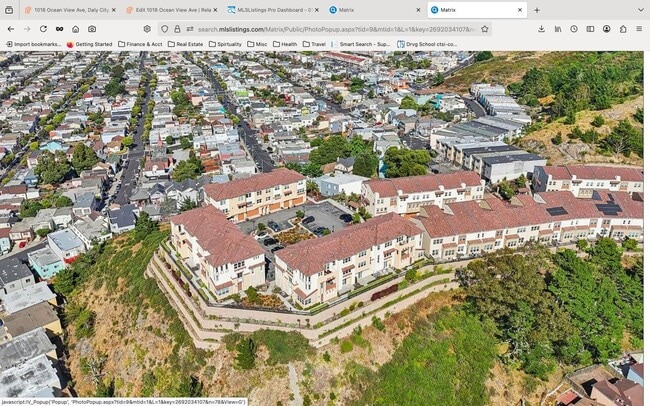Open the Getting Started bookmark
This screenshot has width=650, height=406.
pyautogui.click(x=90, y=44)
